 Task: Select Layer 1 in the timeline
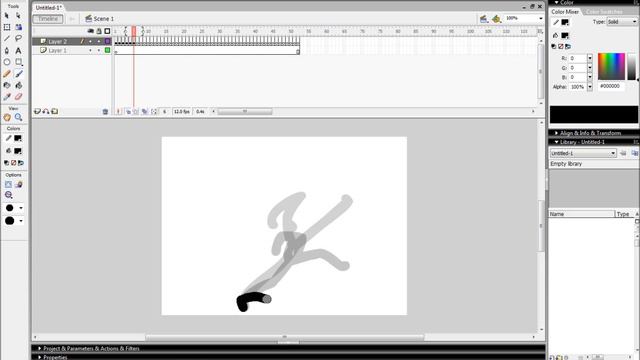(58, 51)
